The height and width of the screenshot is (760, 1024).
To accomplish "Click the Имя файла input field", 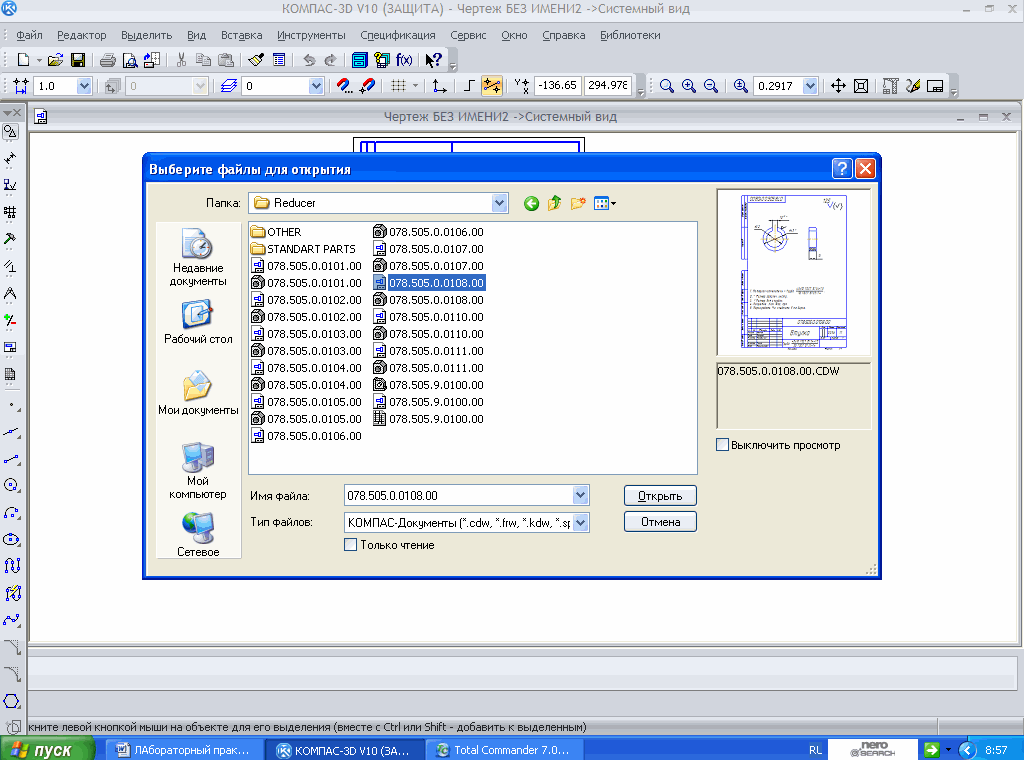I will pyautogui.click(x=458, y=496).
